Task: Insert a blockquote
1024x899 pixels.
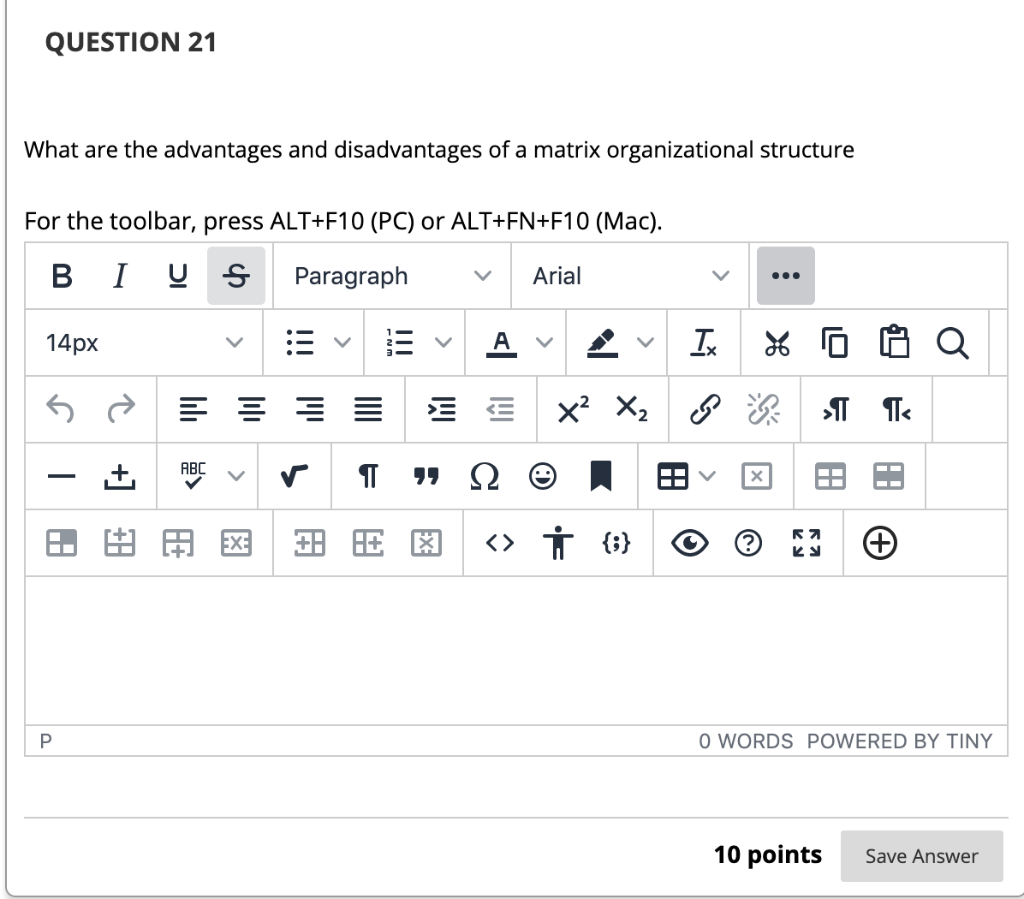Action: (x=426, y=477)
